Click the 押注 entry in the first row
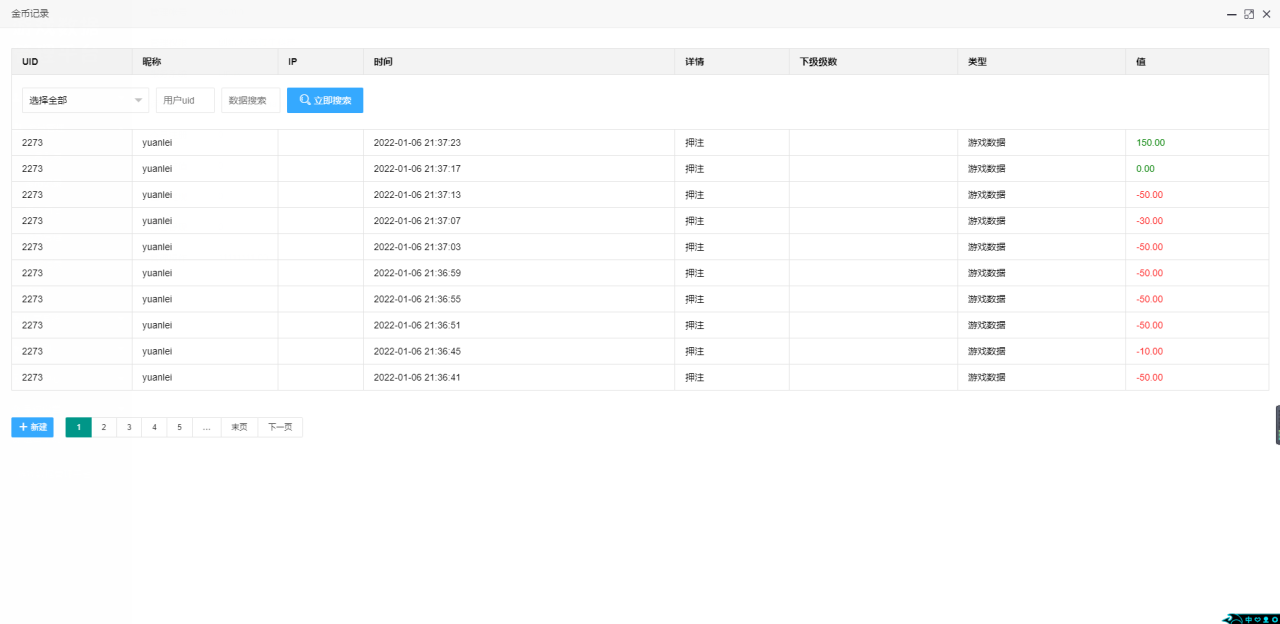This screenshot has width=1280, height=624. [695, 142]
